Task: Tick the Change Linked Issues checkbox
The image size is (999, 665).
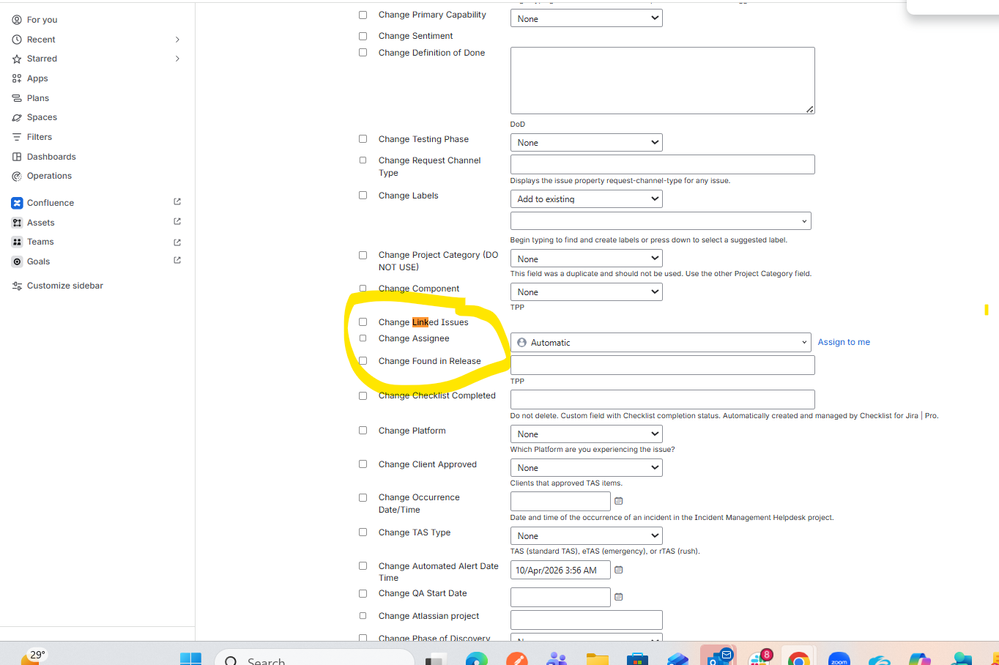Action: [363, 322]
